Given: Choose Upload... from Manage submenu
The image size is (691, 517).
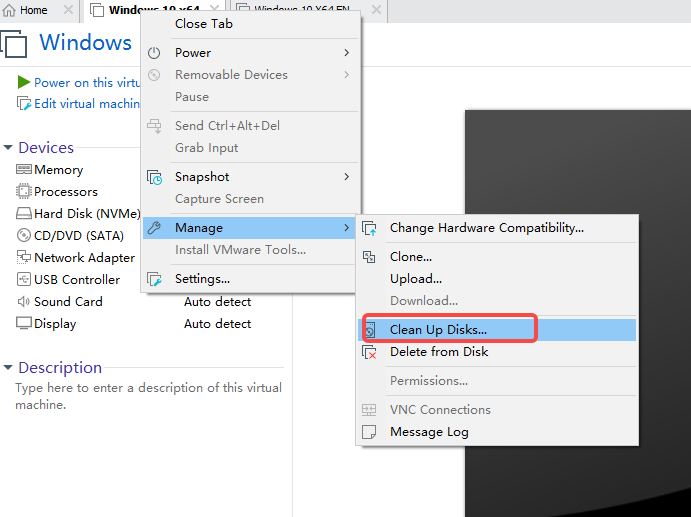Looking at the screenshot, I should [x=497, y=279].
